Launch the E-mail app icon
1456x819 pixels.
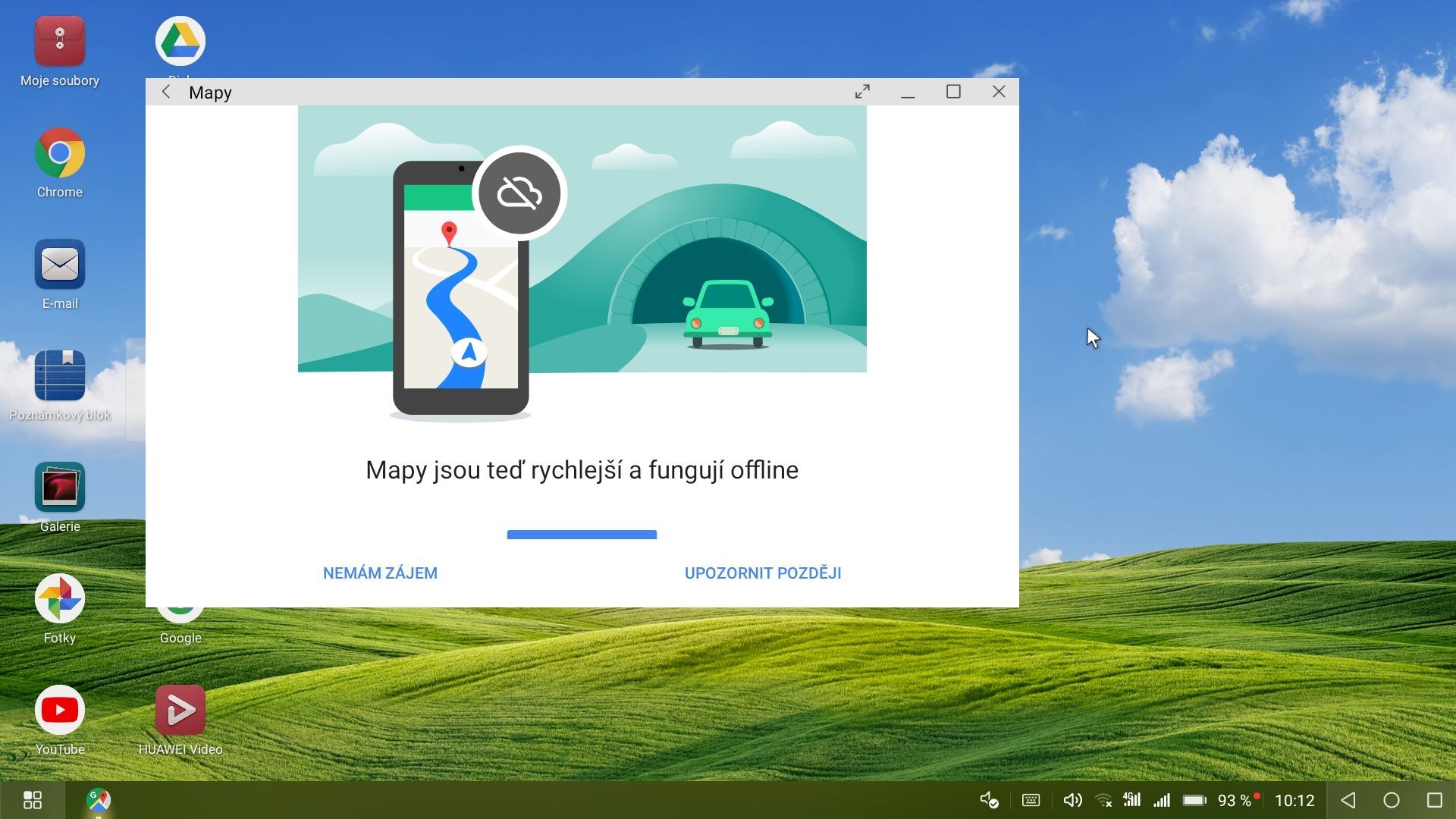click(59, 265)
